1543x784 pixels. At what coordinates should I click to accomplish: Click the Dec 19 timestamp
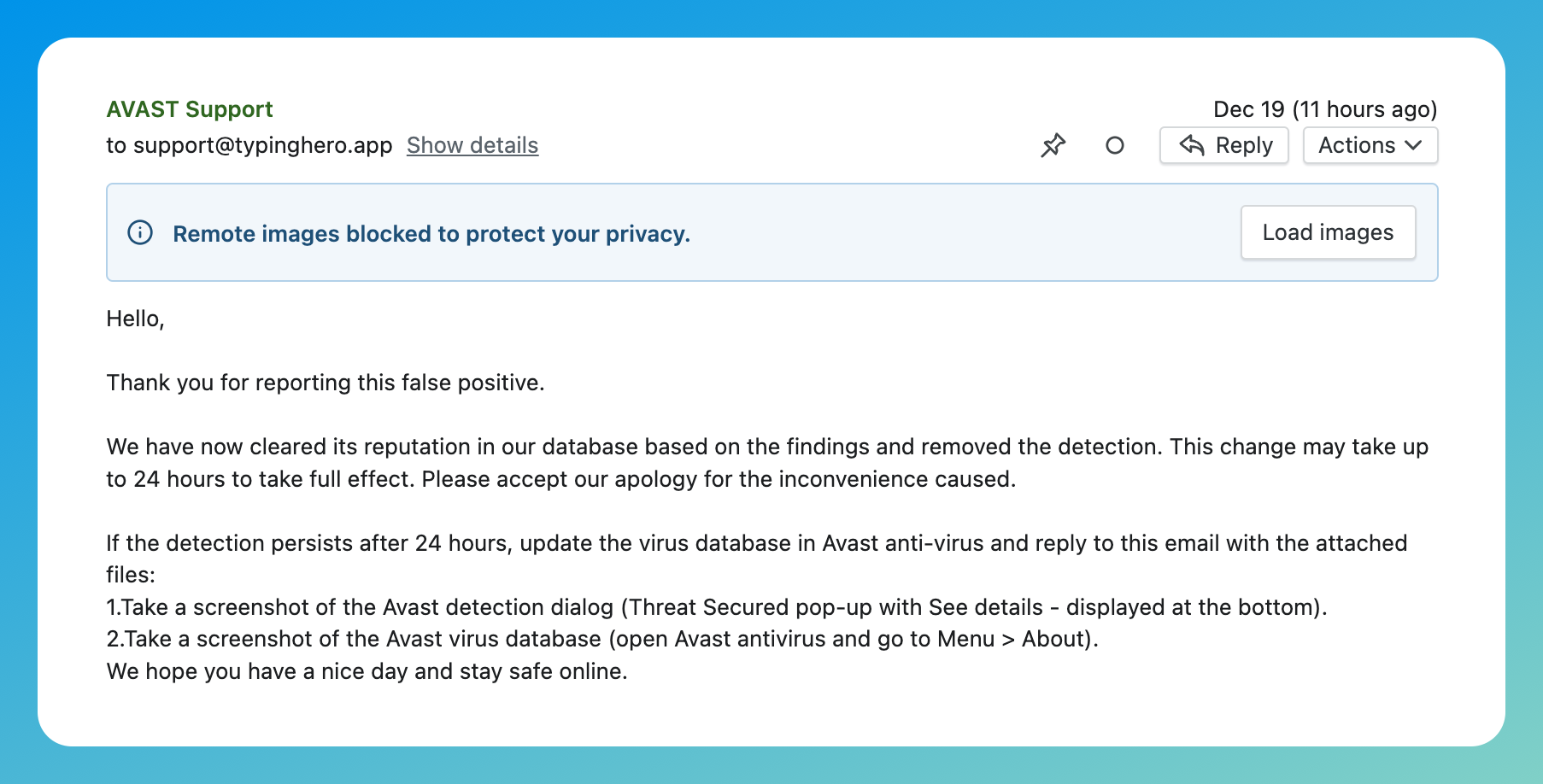[x=1325, y=109]
